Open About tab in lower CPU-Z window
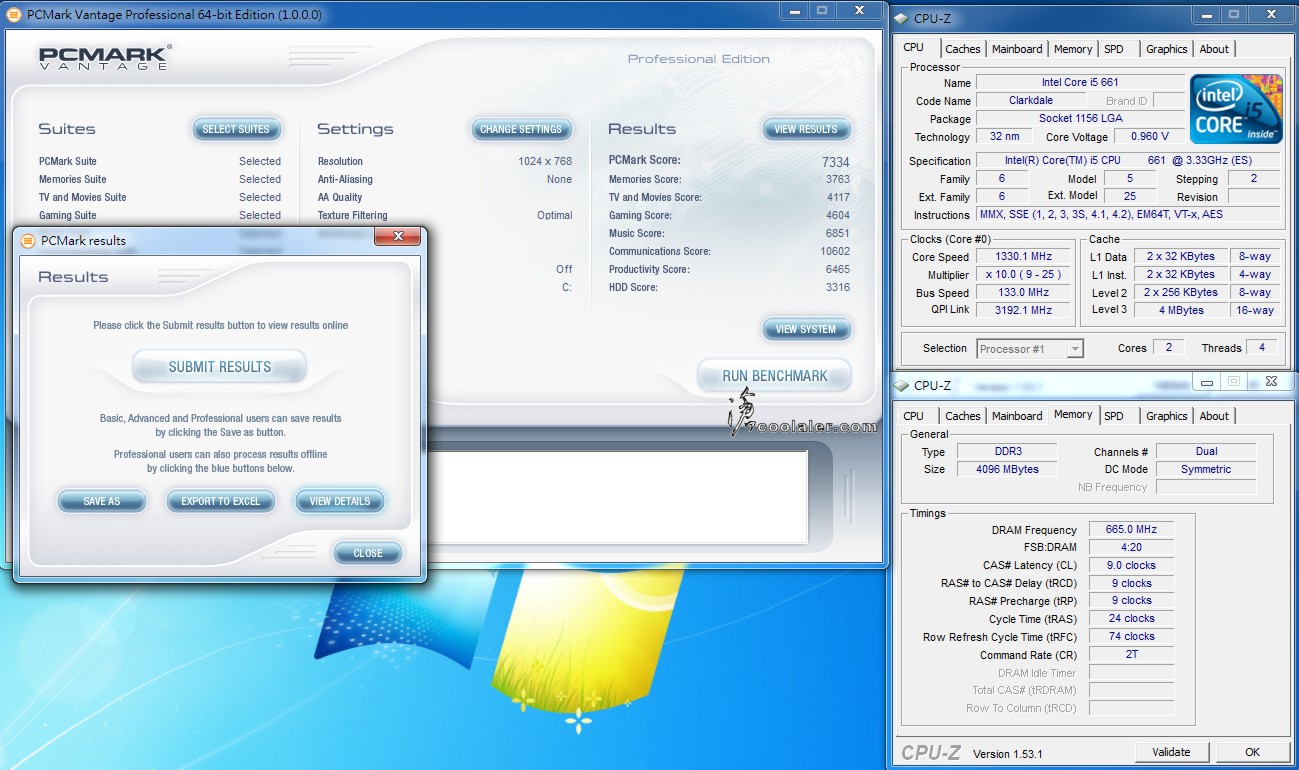 click(1214, 416)
